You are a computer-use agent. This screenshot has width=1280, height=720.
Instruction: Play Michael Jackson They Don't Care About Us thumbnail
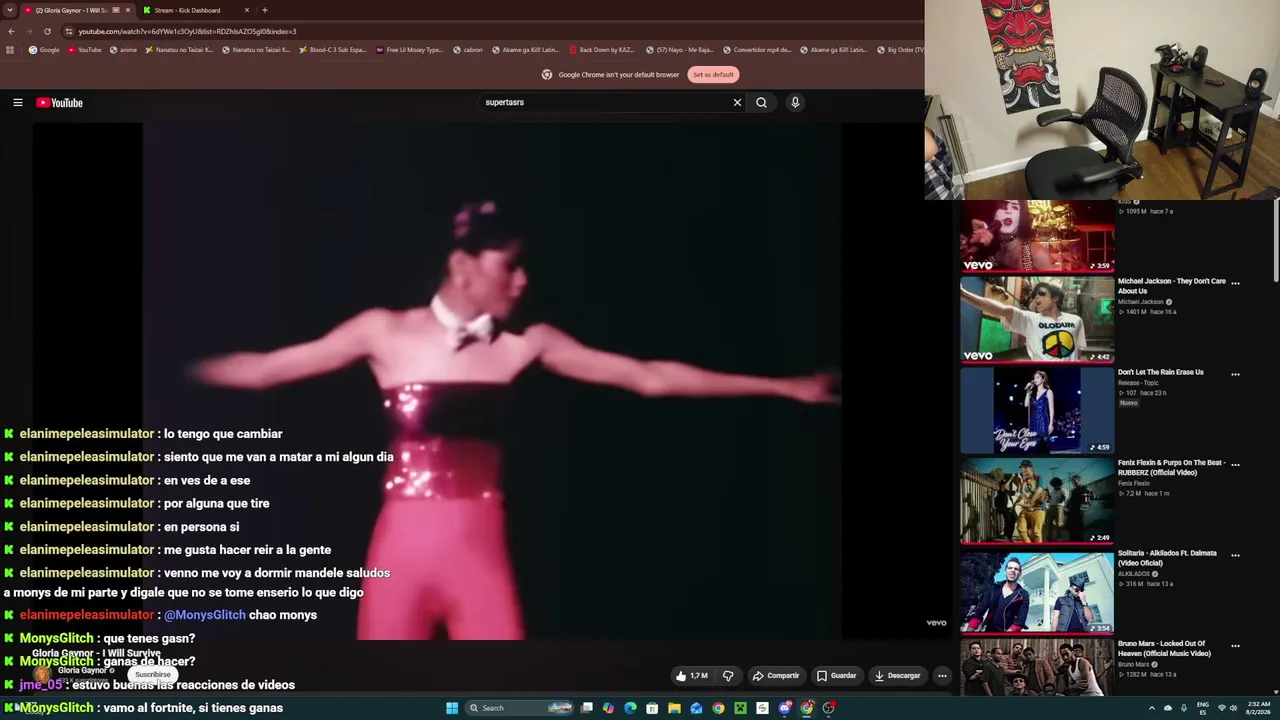click(1037, 319)
